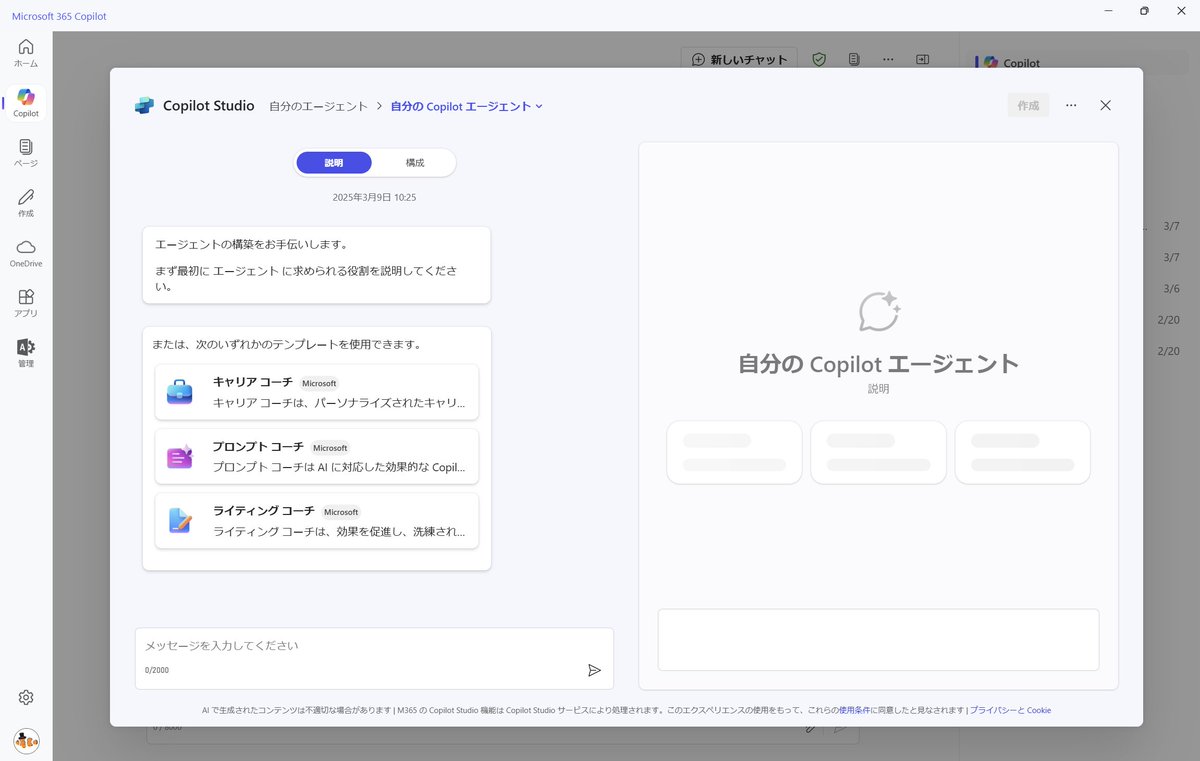Open the notebook icon next to the shield
1200x761 pixels.
pyautogui.click(x=853, y=60)
